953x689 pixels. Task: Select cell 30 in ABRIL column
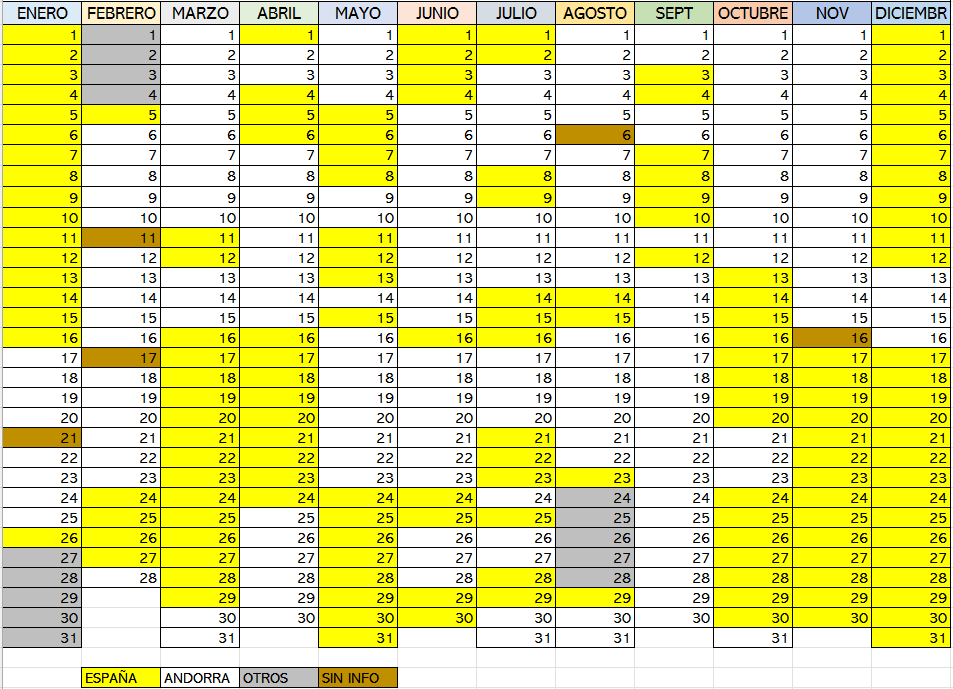(279, 618)
